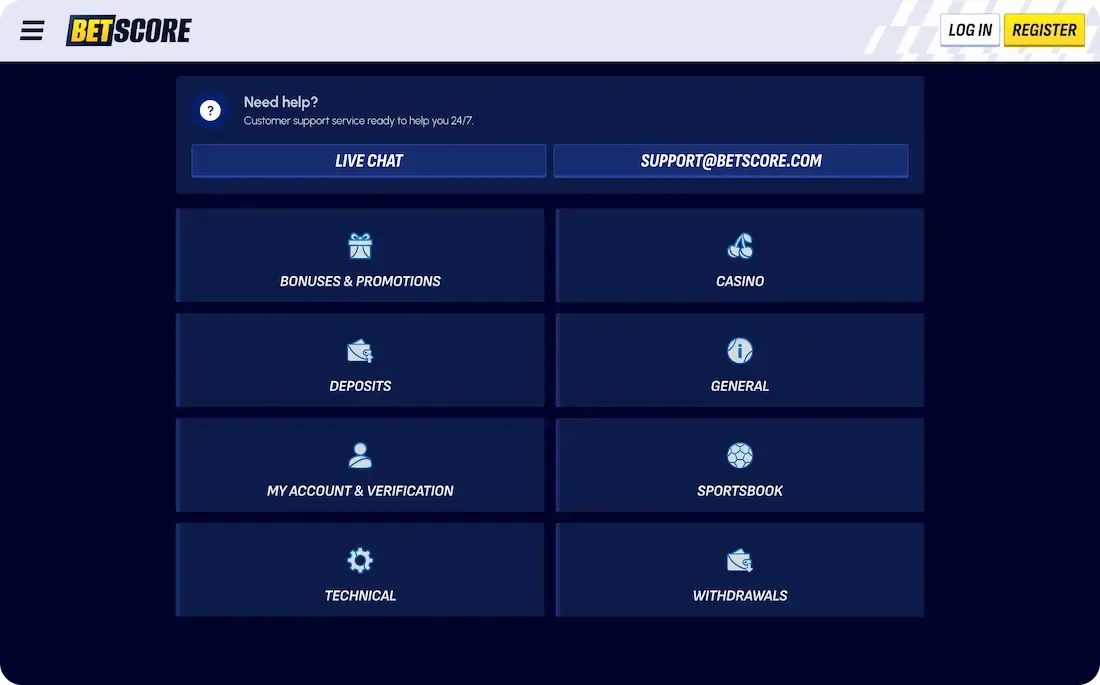The height and width of the screenshot is (685, 1100).
Task: Click the Deposits wallet icon
Action: [x=360, y=351]
